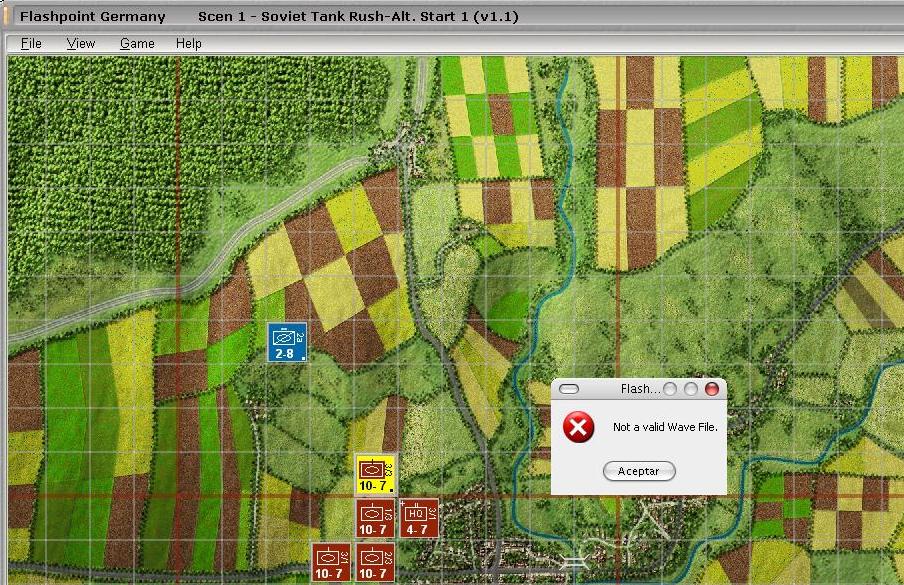Select red 10-7 unit left of the 2/3 unit

point(332,562)
